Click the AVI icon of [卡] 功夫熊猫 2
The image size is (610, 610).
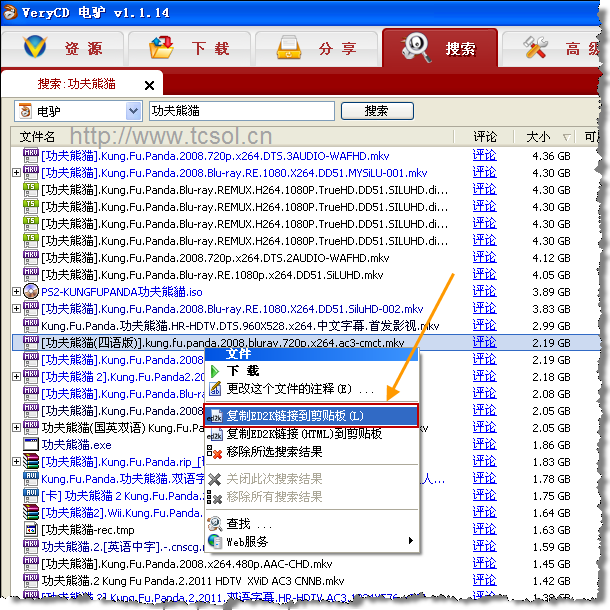tap(31, 495)
